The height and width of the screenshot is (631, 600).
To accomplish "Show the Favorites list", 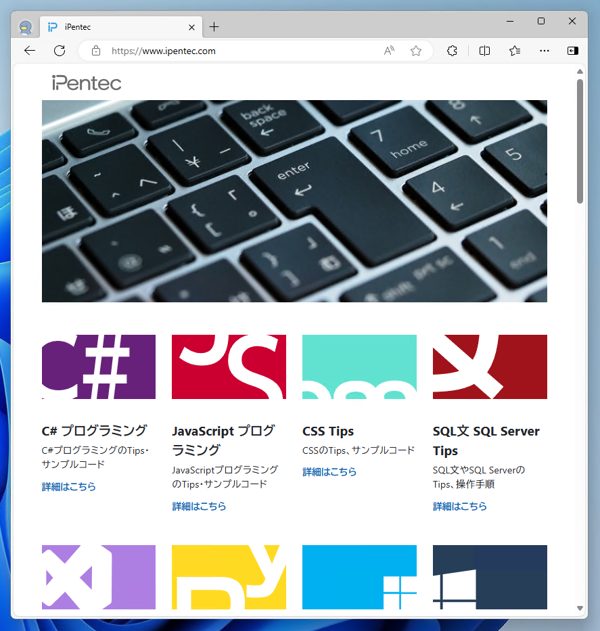I will (515, 51).
